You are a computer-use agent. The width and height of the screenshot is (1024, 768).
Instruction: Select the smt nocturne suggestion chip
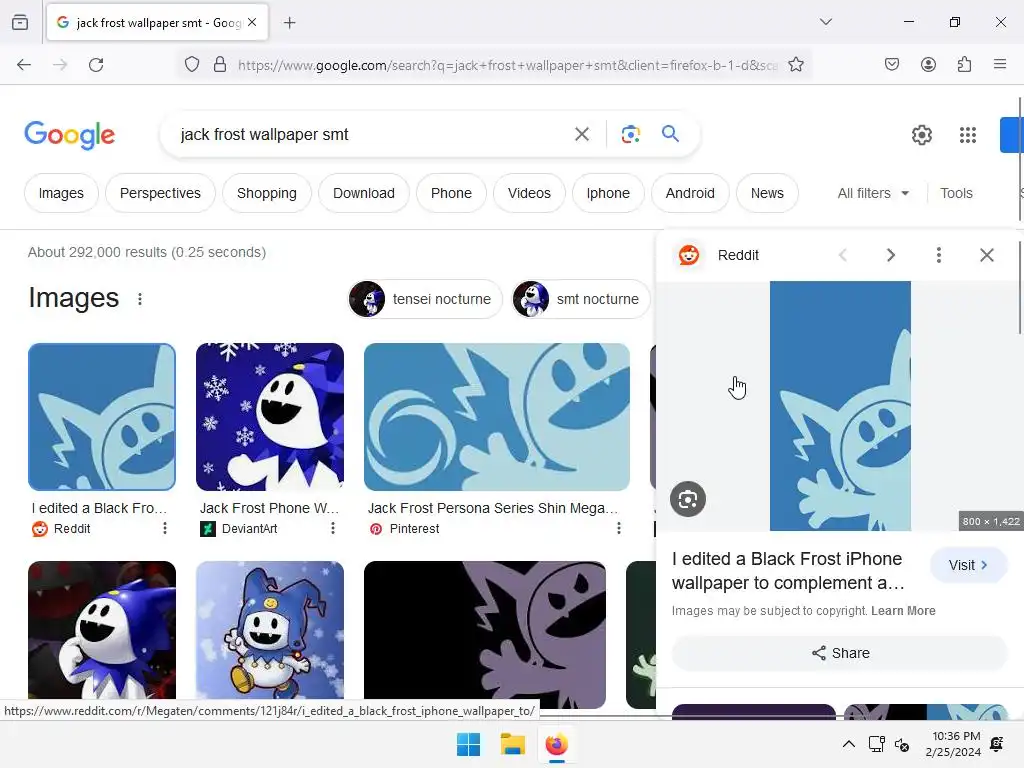point(581,299)
